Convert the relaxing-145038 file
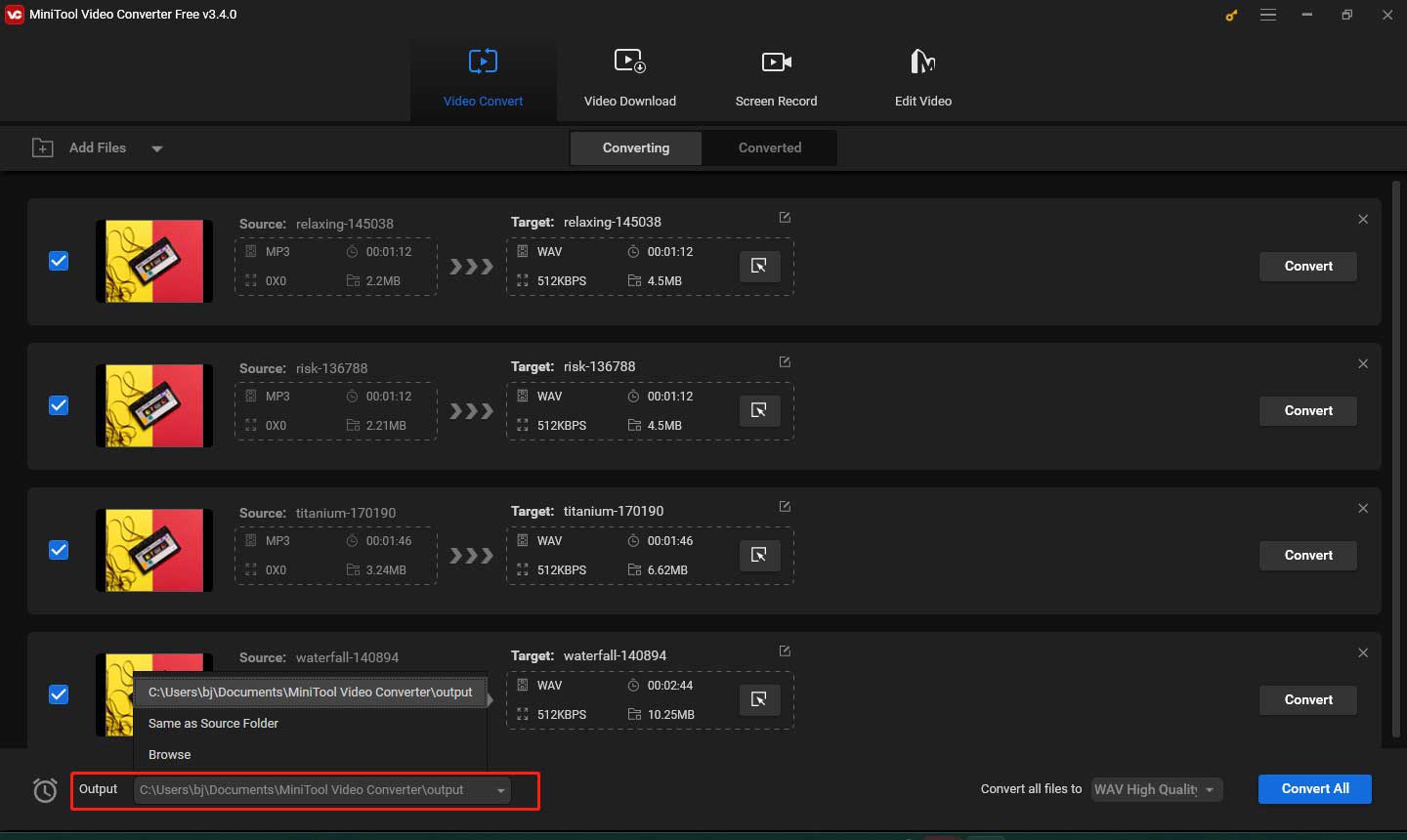Screen dimensions: 1407x840 click(x=1308, y=266)
